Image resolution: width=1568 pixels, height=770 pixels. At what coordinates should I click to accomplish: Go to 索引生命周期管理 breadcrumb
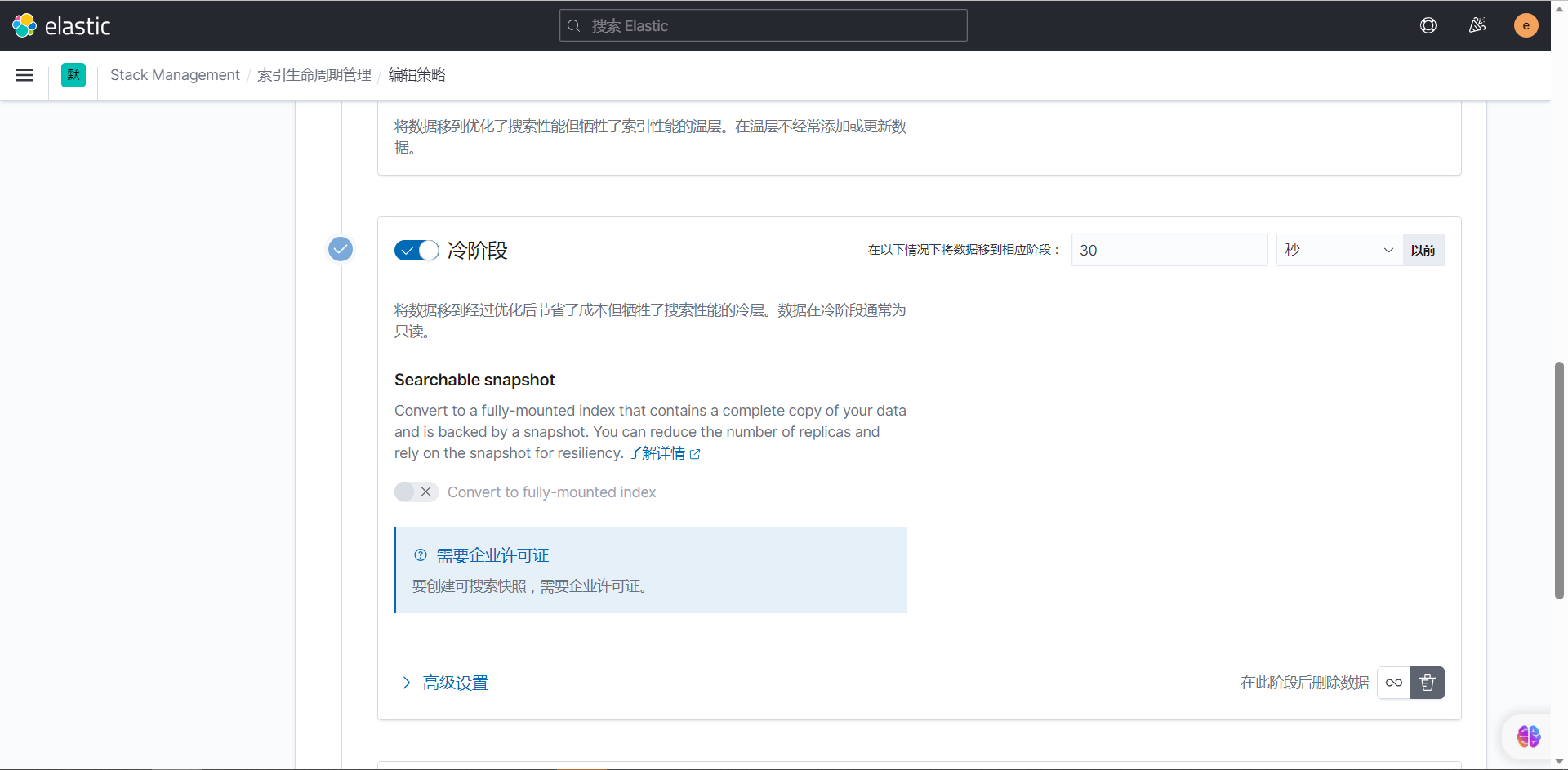[x=314, y=75]
